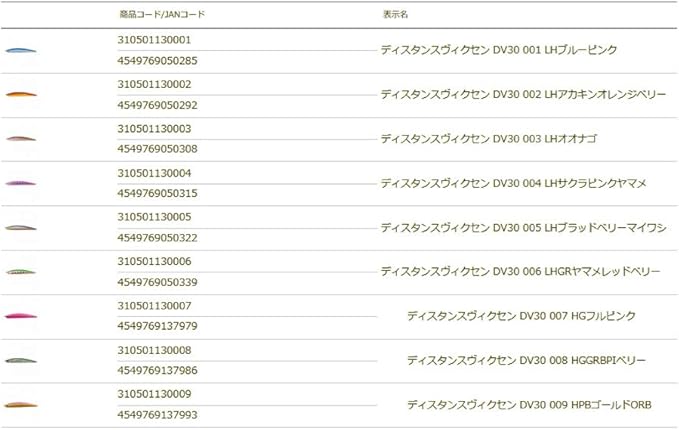The width and height of the screenshot is (679, 430).
Task: Click the blue-pink lure thumbnail for DV30 001
Action: coord(20,50)
